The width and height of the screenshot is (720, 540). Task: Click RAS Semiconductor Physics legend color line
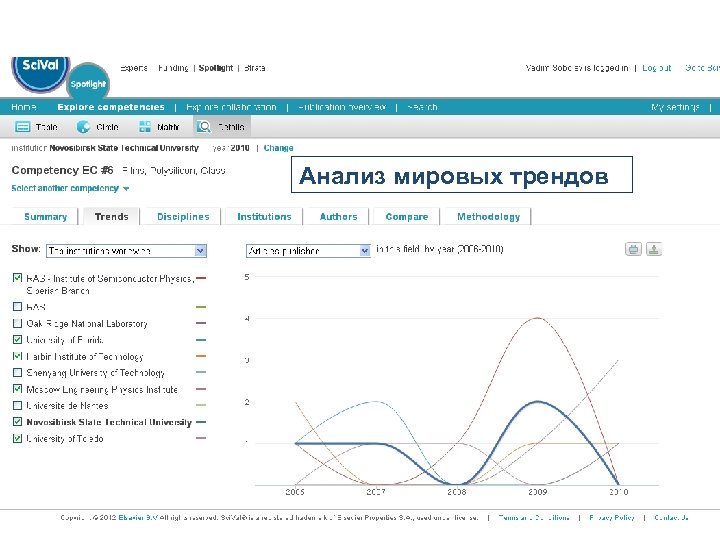(x=201, y=278)
